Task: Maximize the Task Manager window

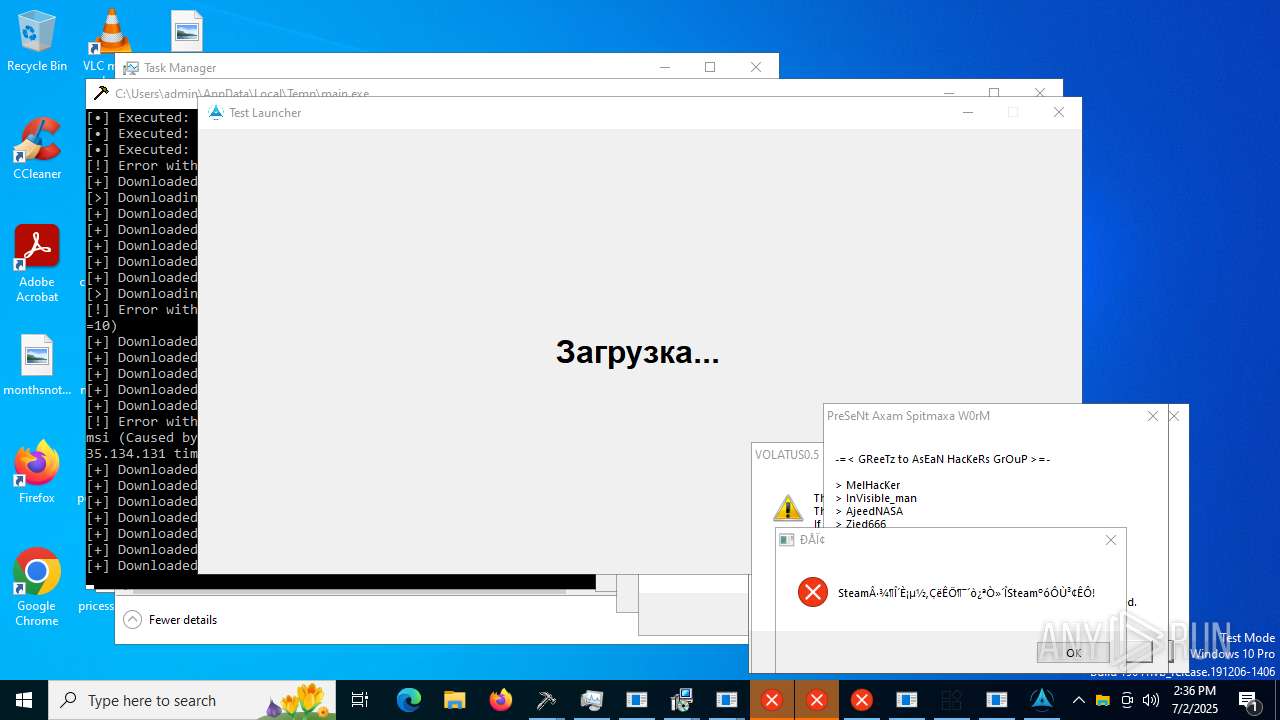Action: pos(710,67)
